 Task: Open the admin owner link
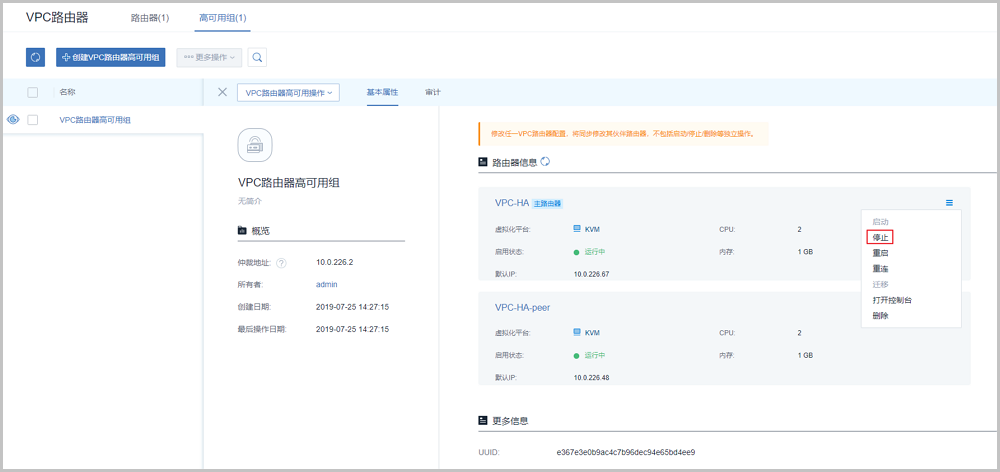pyautogui.click(x=326, y=284)
